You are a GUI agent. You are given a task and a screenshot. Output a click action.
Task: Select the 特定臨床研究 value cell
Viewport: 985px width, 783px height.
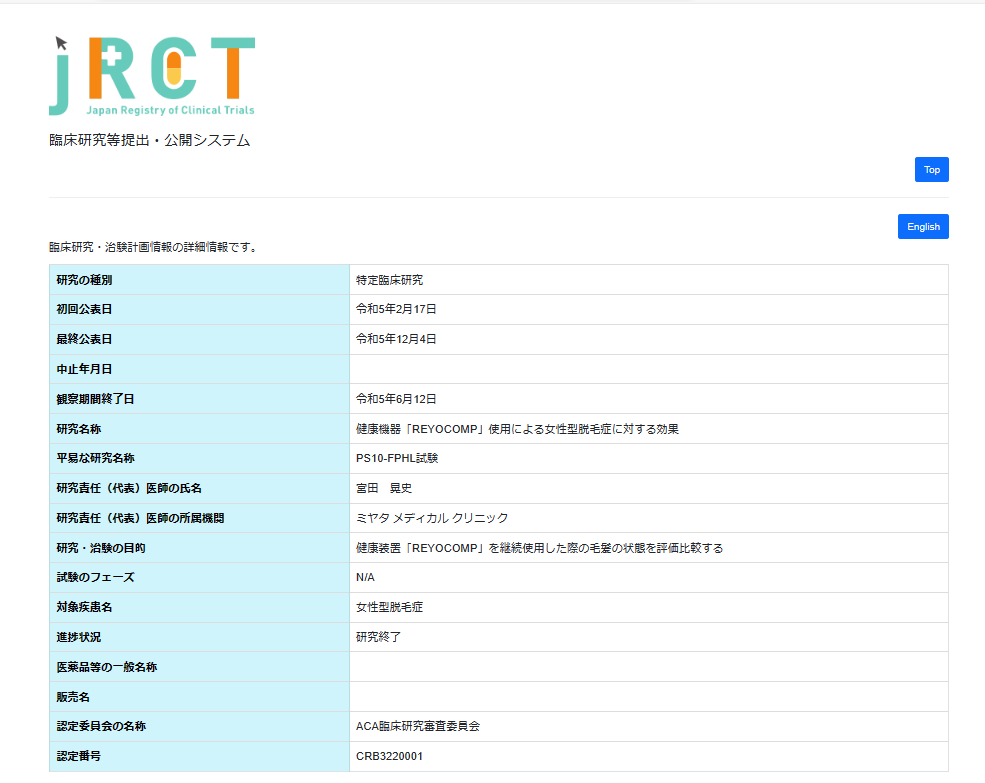[648, 280]
